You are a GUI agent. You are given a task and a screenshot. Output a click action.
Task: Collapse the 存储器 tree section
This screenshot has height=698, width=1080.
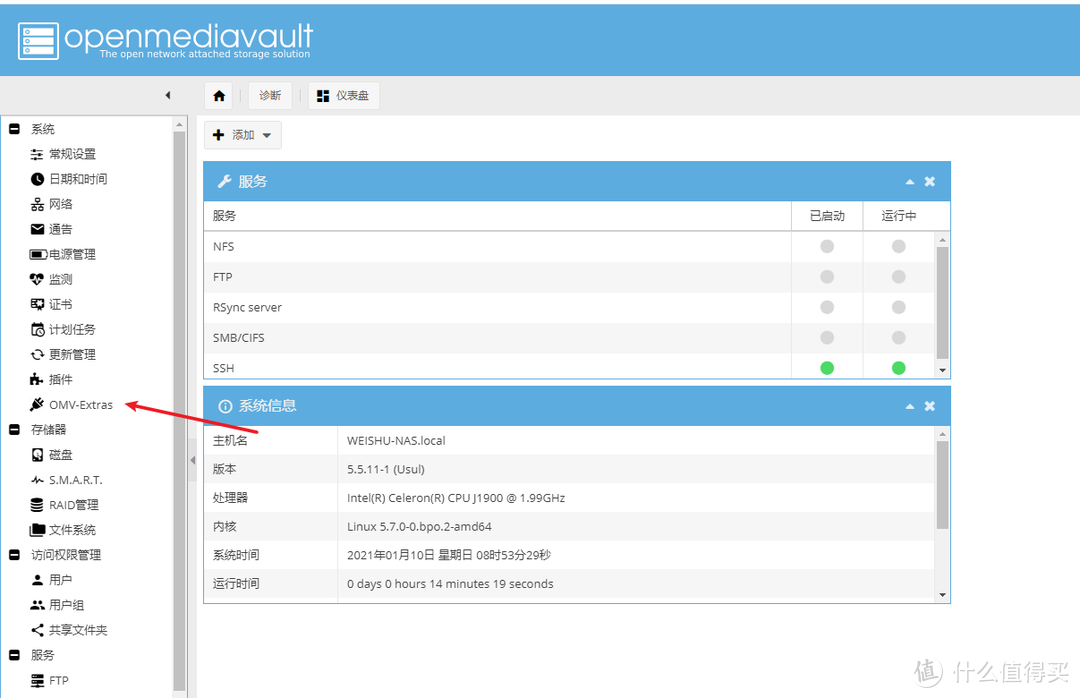(x=14, y=429)
